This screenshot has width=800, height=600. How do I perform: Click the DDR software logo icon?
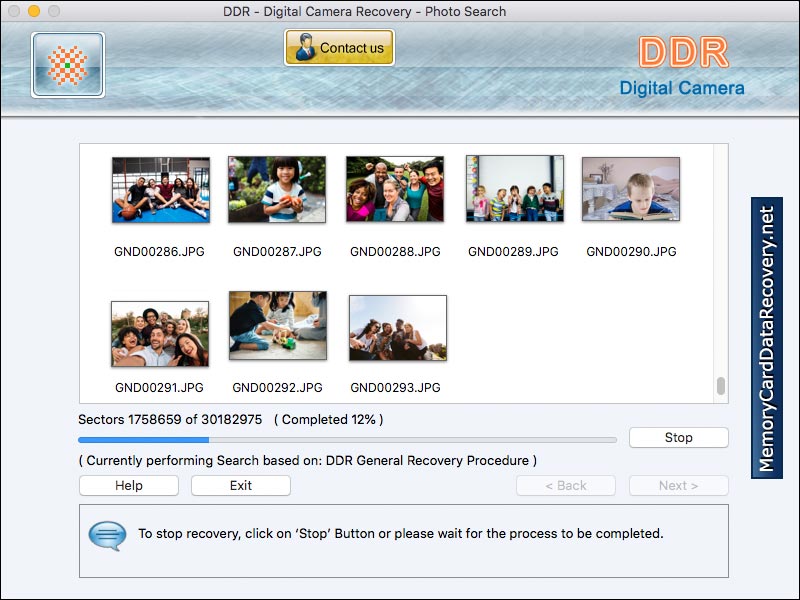pyautogui.click(x=66, y=66)
